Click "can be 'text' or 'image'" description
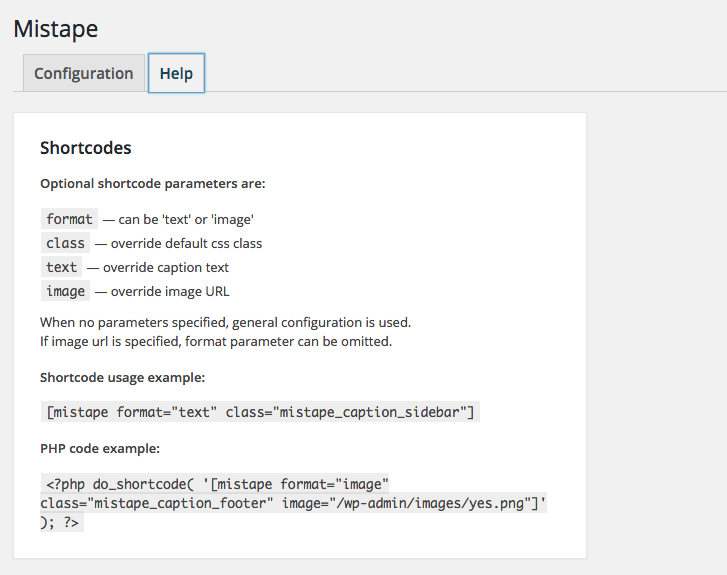The image size is (727, 575). point(186,219)
